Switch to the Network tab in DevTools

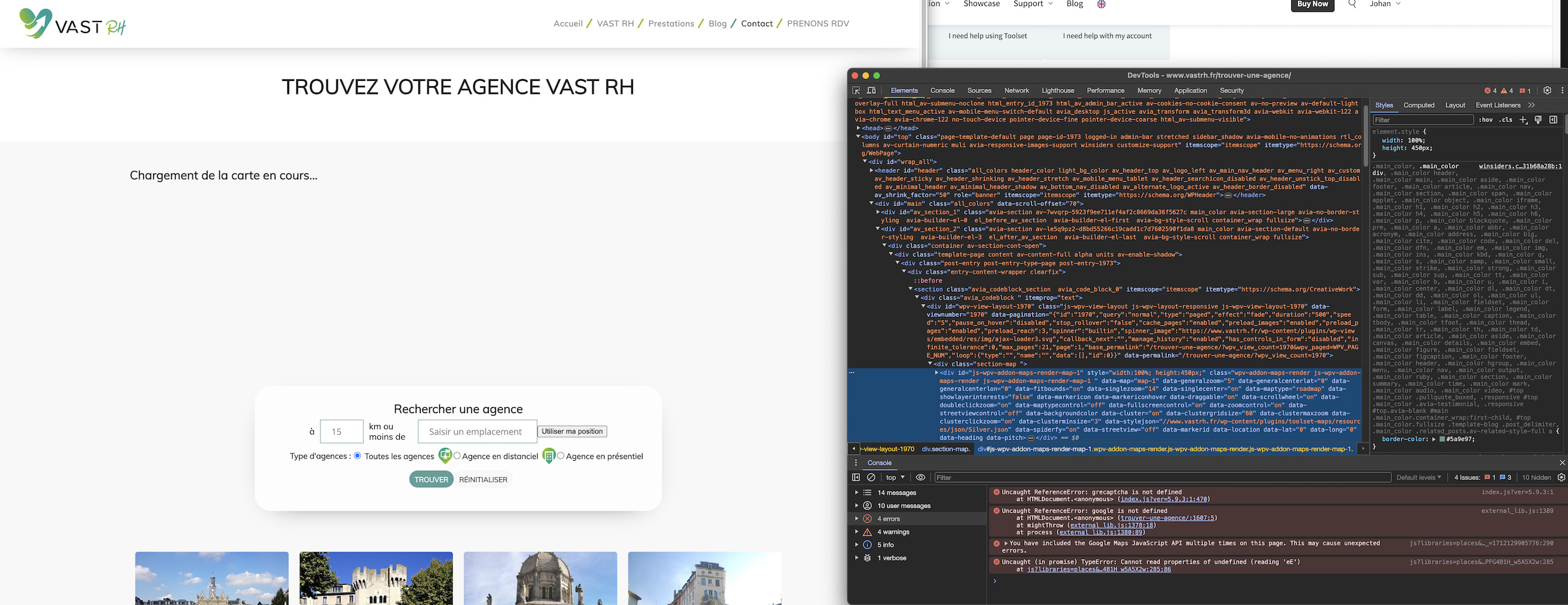[x=1016, y=91]
